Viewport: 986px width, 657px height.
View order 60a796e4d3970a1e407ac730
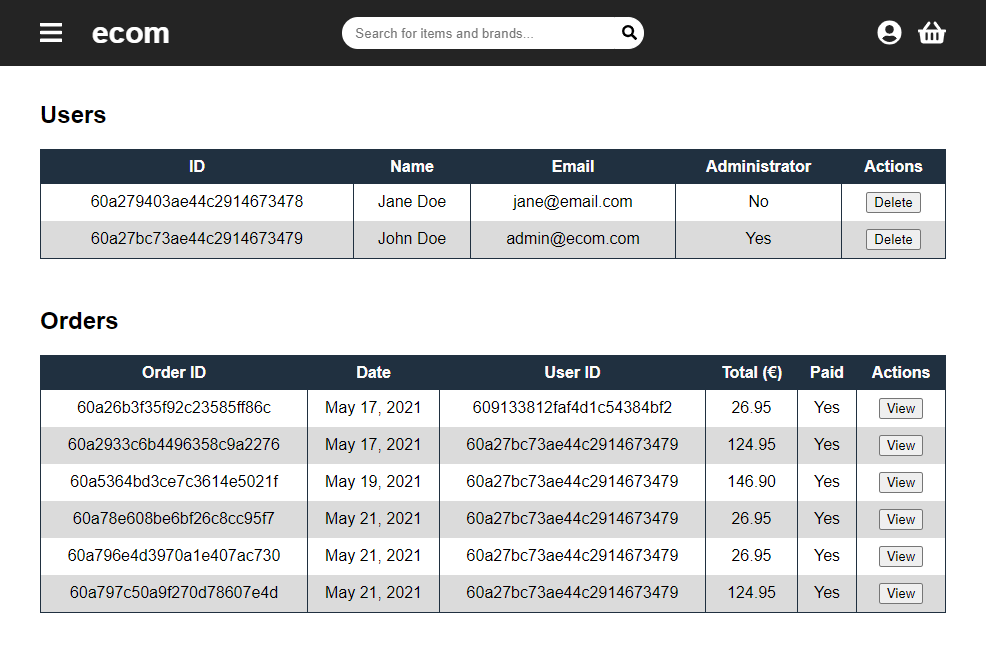[x=900, y=557]
